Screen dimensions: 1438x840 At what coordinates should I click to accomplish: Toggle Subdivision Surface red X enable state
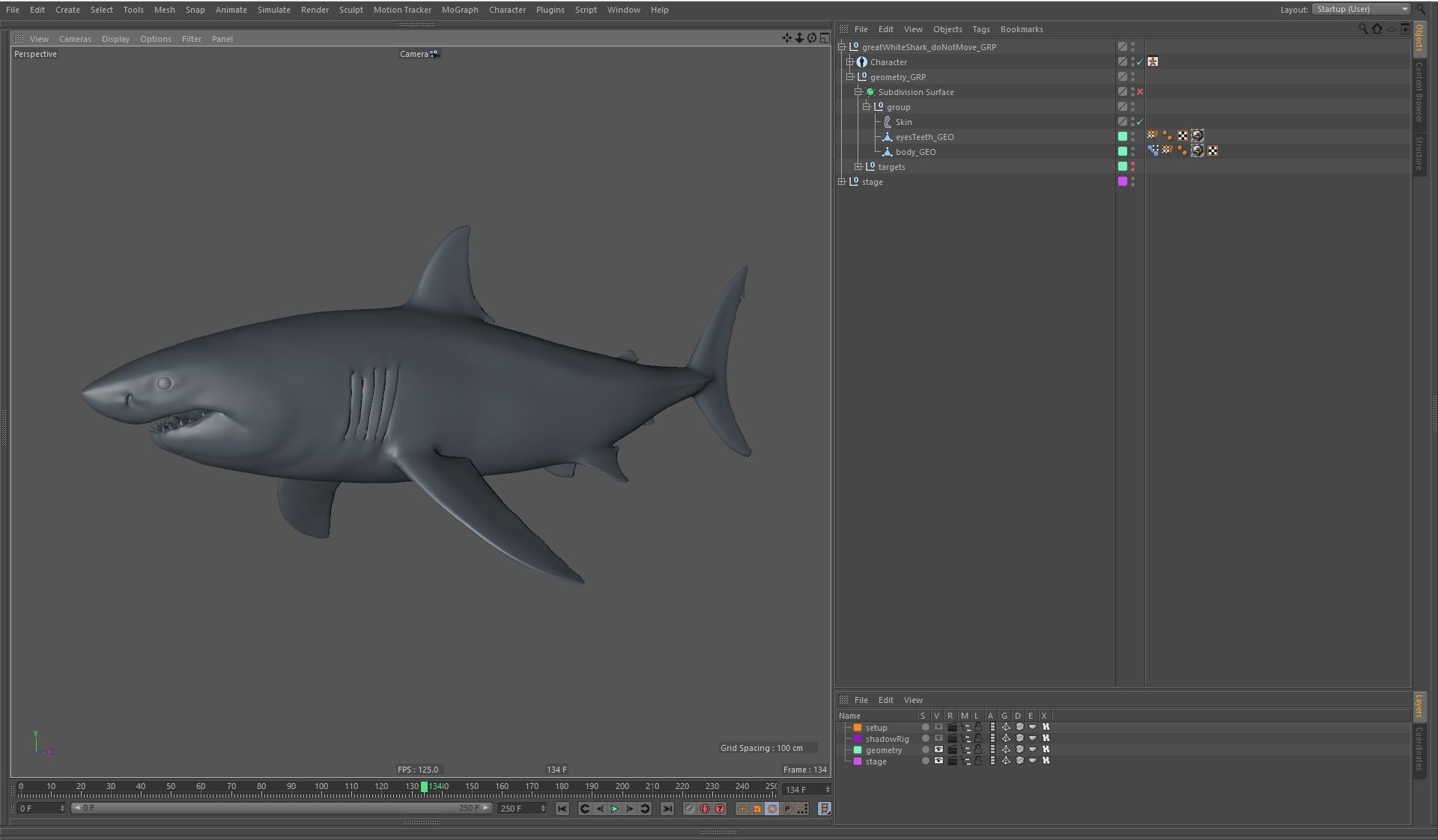point(1140,91)
